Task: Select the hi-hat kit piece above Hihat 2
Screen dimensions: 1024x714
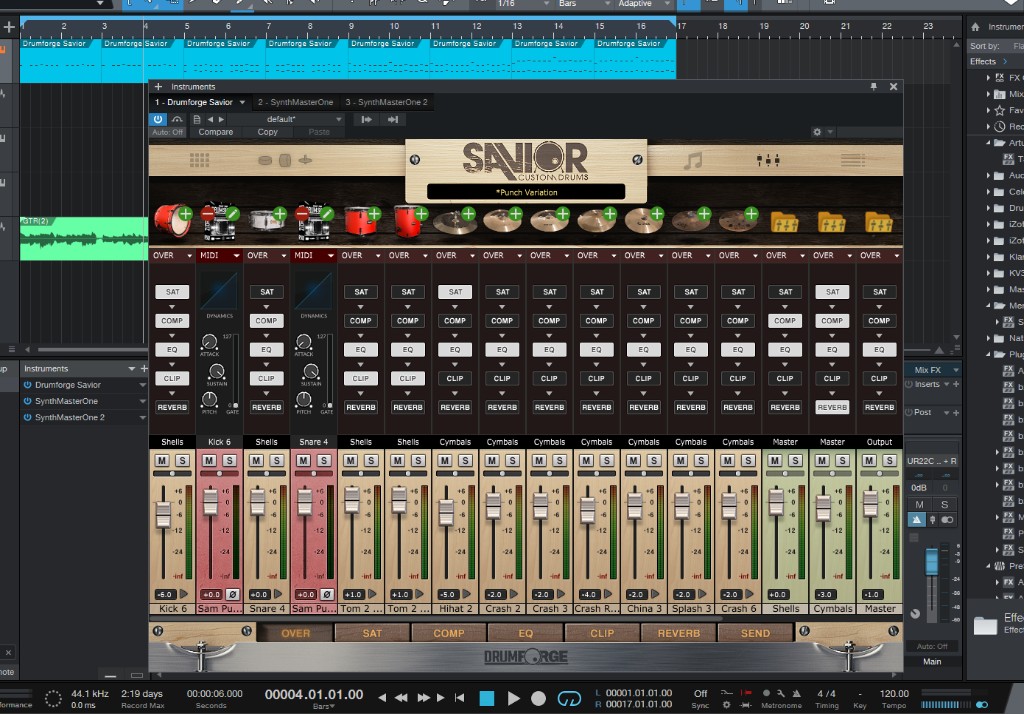Action: [453, 223]
